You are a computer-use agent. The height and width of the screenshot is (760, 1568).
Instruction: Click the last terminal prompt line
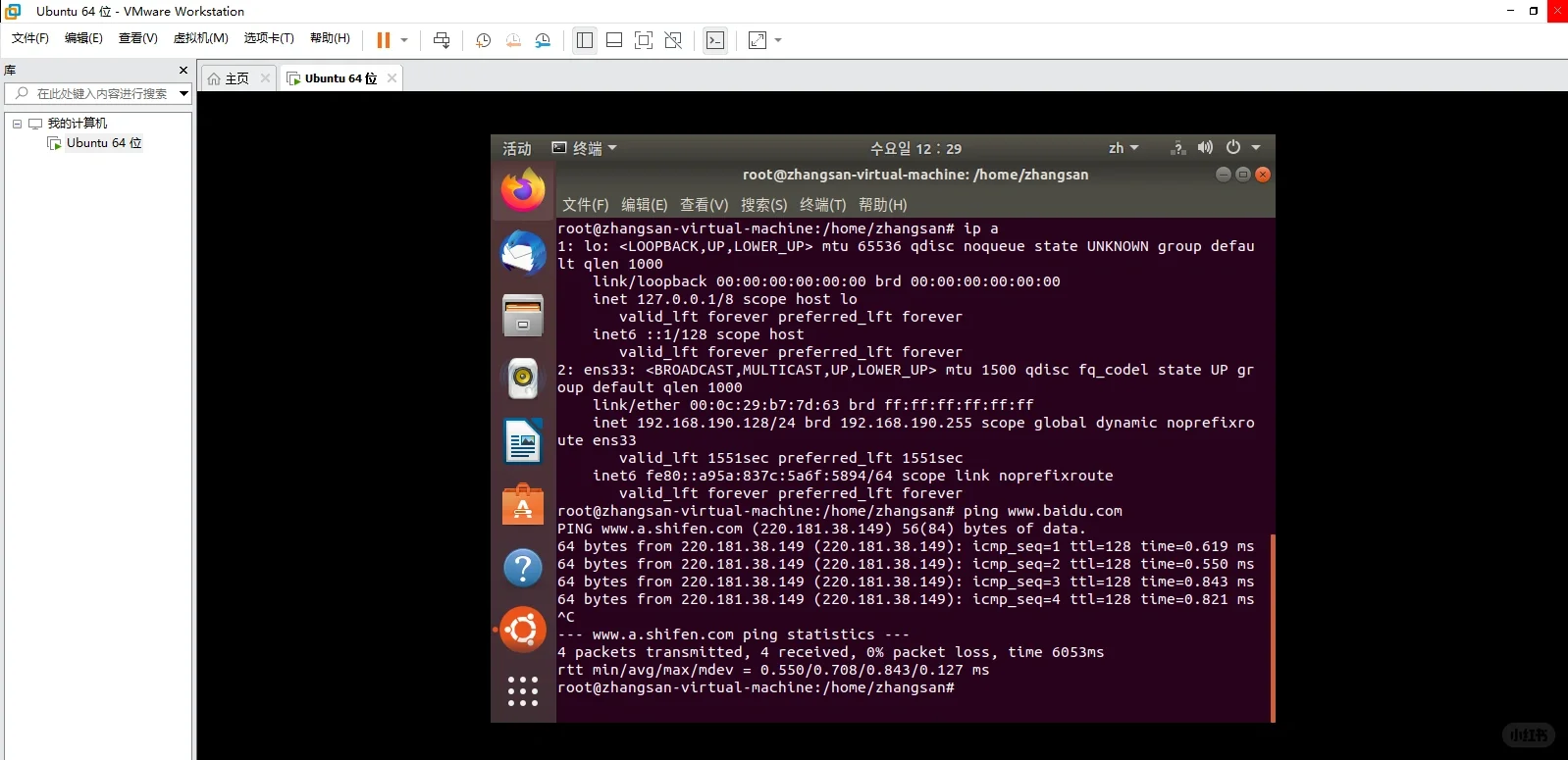756,687
